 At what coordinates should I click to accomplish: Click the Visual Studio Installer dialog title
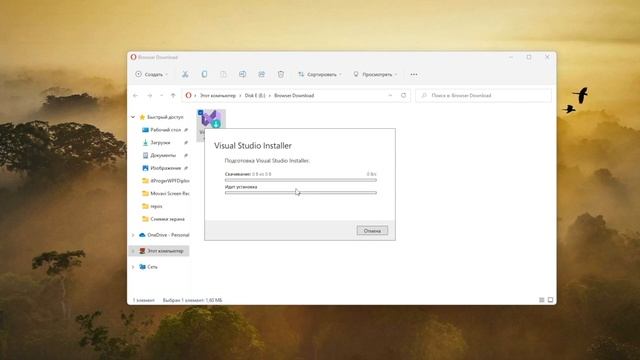click(x=253, y=146)
